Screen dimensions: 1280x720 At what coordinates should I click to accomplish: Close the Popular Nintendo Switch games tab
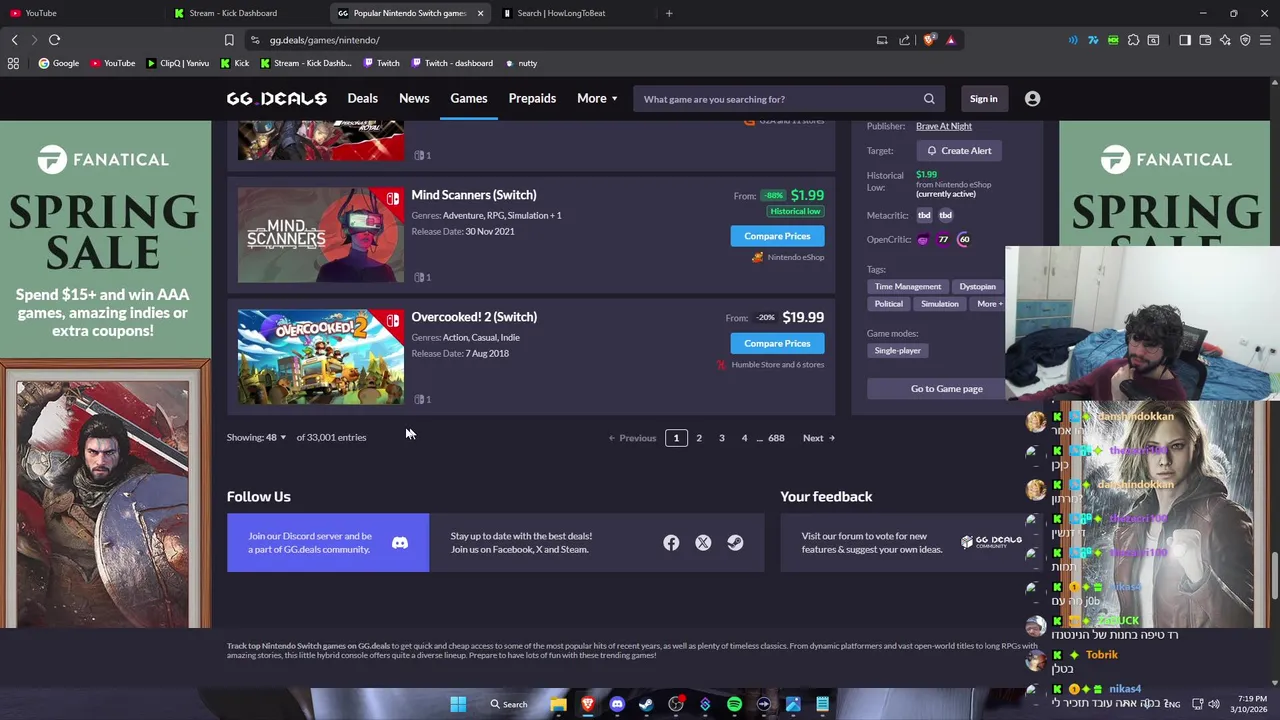(x=480, y=13)
